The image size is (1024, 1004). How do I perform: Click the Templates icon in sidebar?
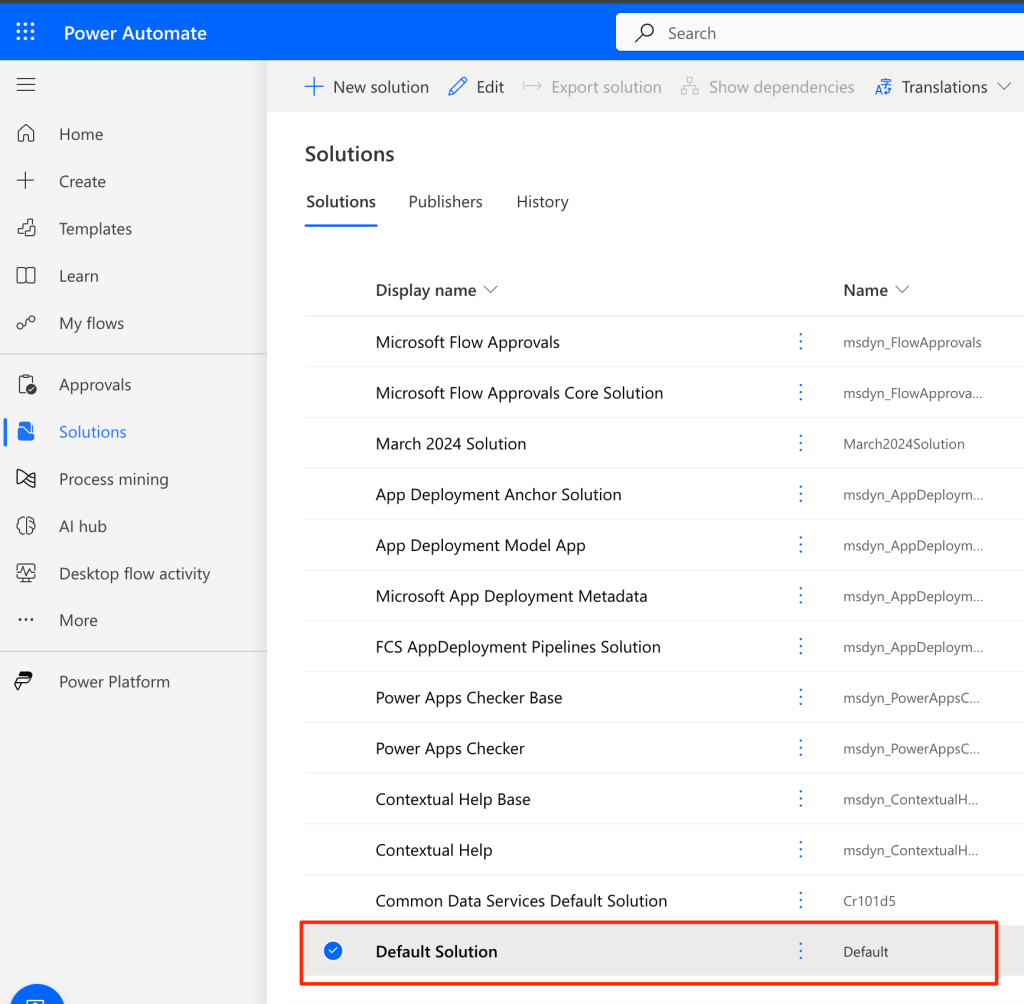click(26, 229)
